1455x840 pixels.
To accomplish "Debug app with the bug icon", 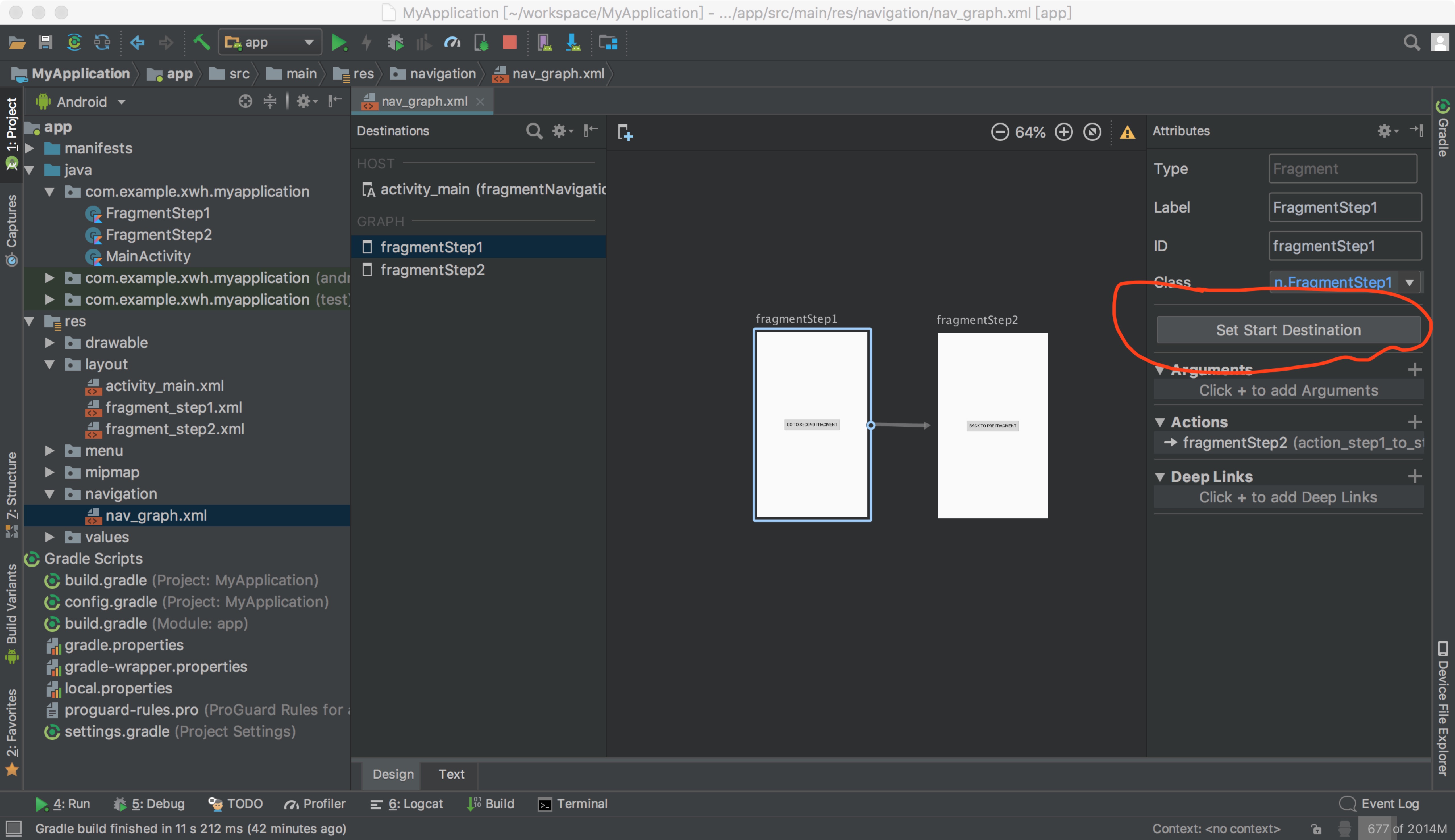I will point(395,42).
